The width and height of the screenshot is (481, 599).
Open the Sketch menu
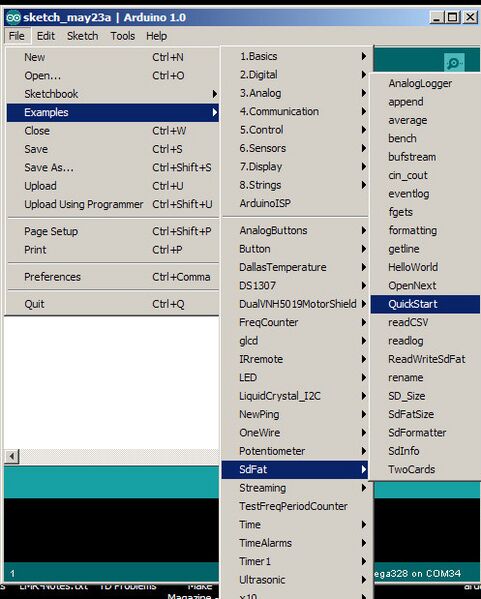click(x=83, y=36)
